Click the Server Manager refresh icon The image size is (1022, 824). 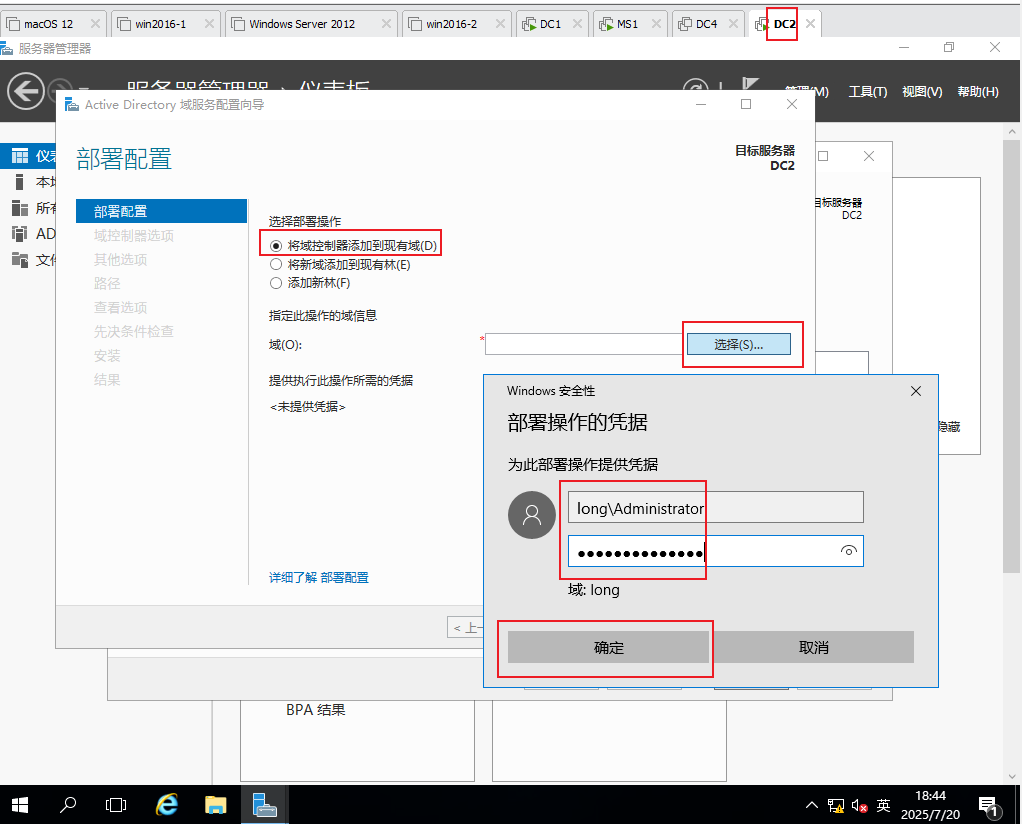point(695,85)
